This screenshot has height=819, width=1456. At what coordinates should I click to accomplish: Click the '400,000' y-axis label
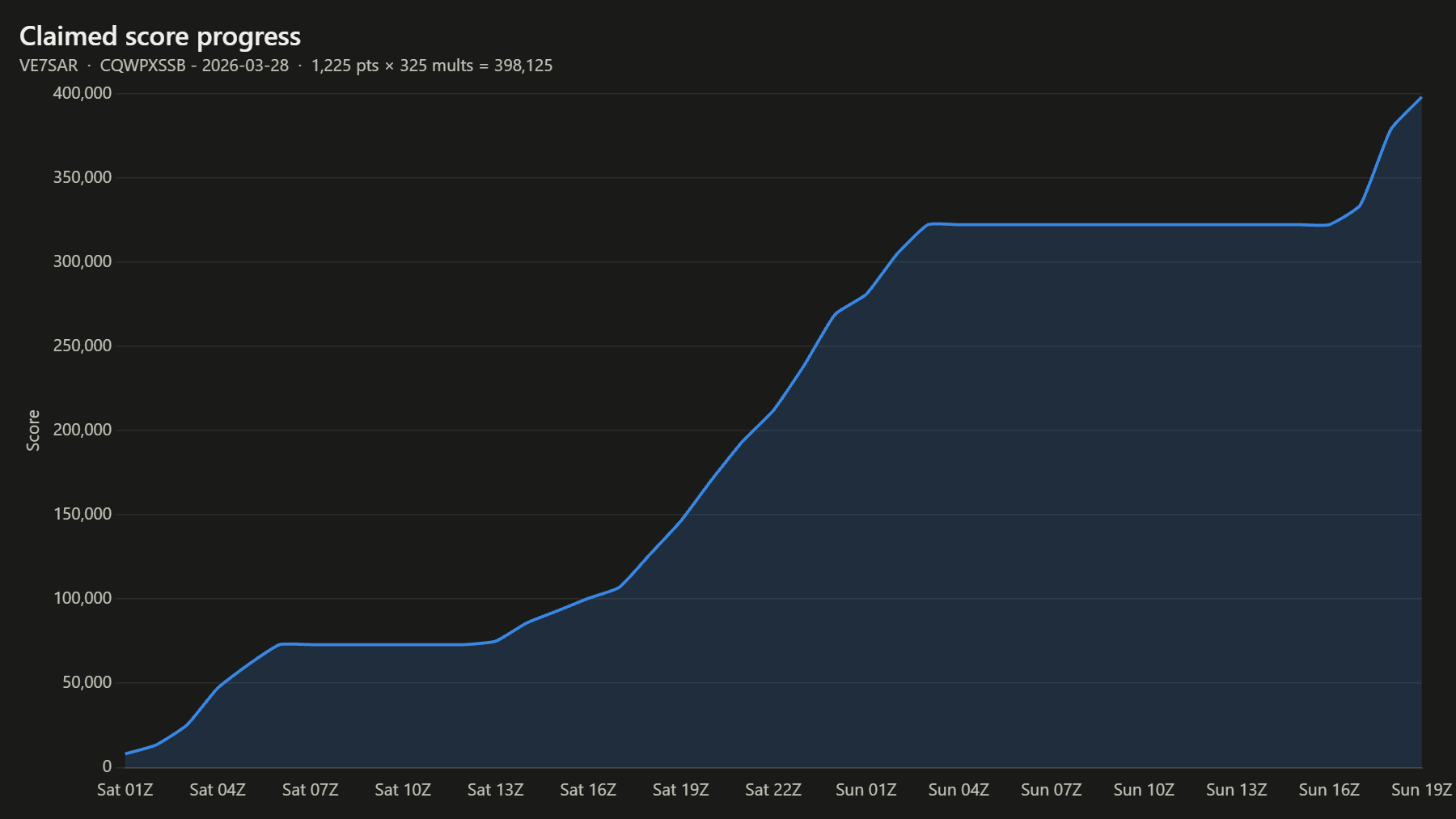click(x=83, y=93)
